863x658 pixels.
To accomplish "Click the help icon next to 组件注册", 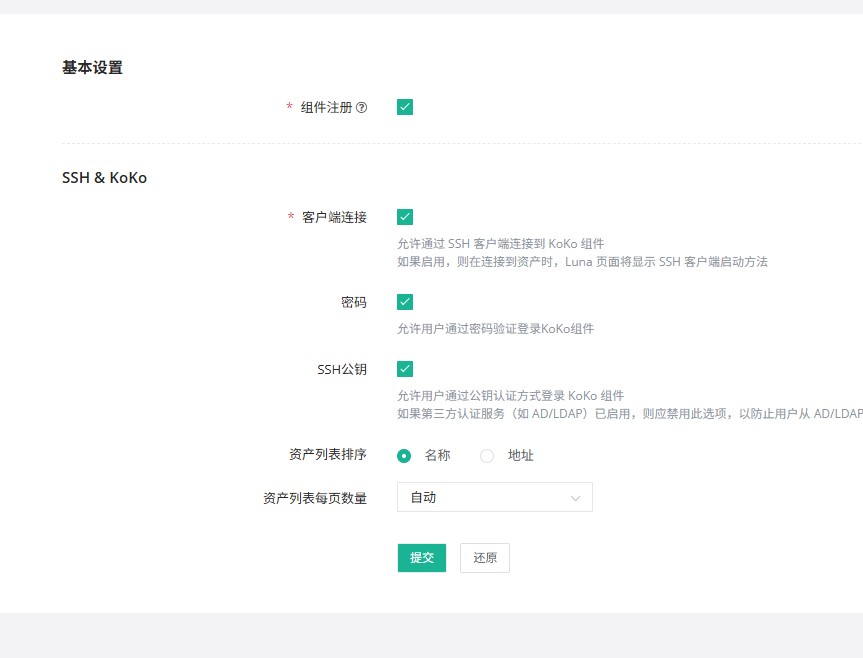I will pyautogui.click(x=362, y=107).
